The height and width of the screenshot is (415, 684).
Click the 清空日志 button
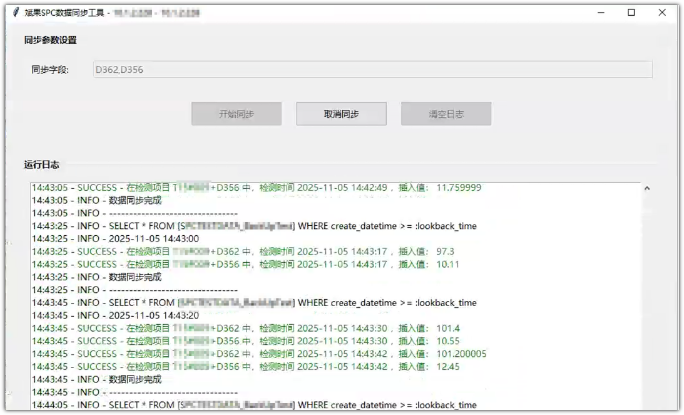point(446,114)
